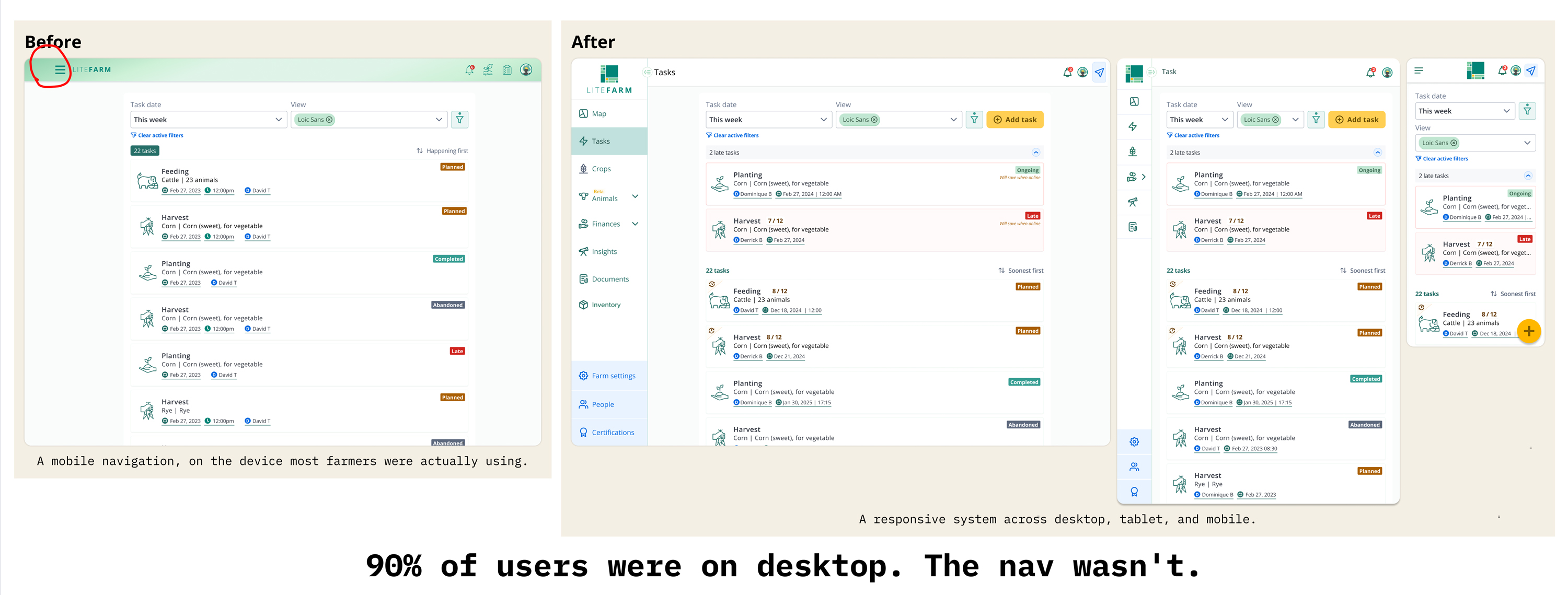The width and height of the screenshot is (1568, 595).
Task: Open the hamburger menu in the mobile mockup
Action: tap(1419, 71)
